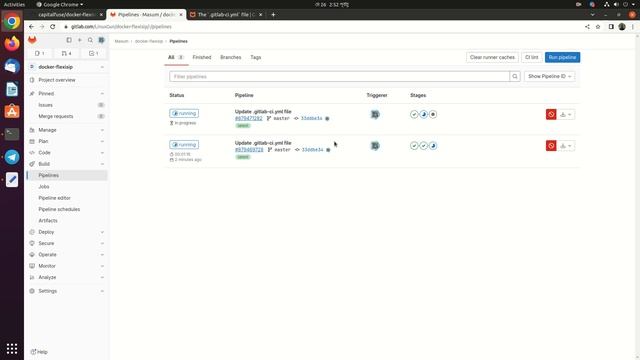The height and width of the screenshot is (360, 640).
Task: Open merge requests counter icon
Action: (67, 53)
